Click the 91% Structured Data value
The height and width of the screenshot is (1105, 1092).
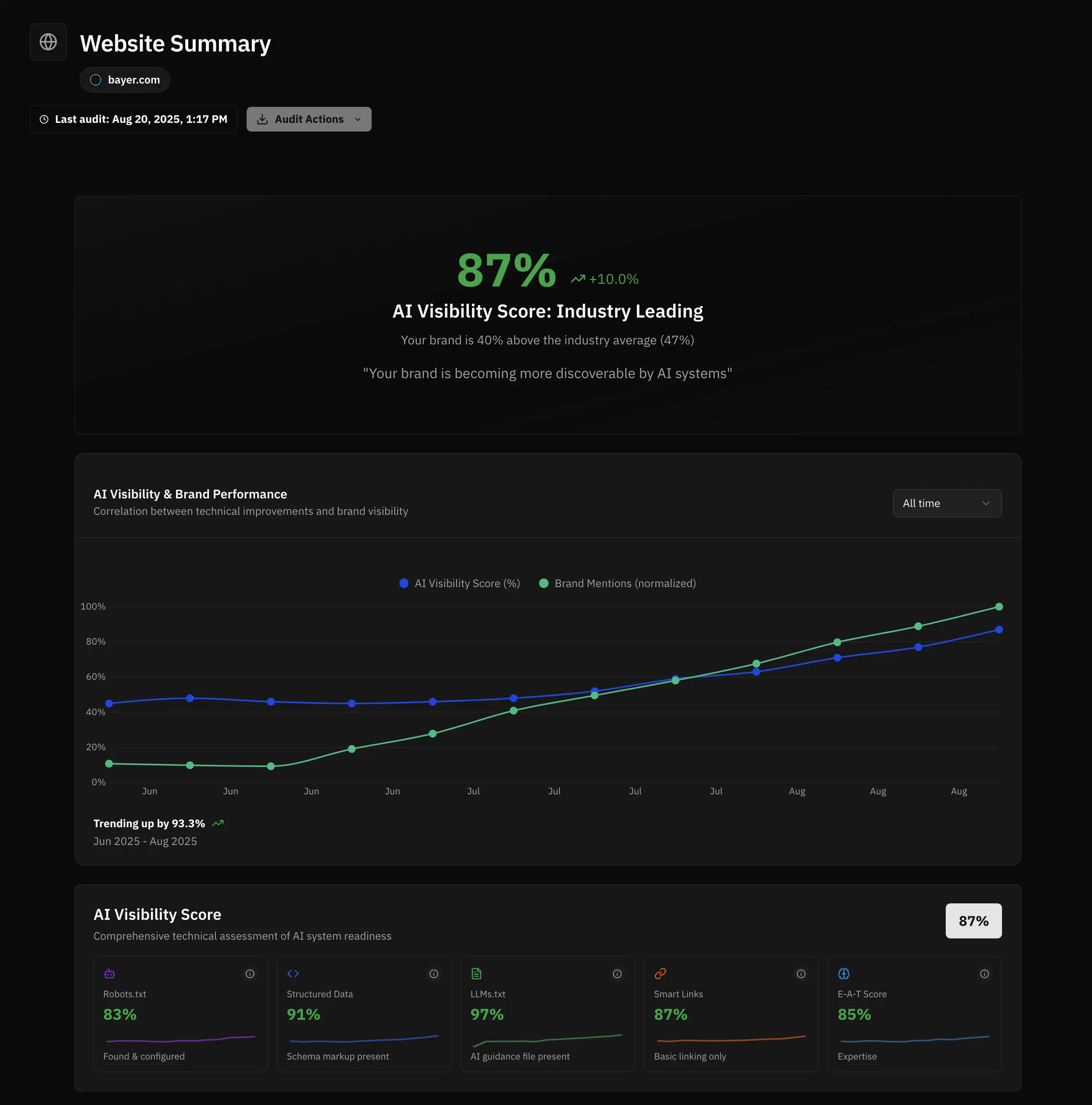(303, 1014)
